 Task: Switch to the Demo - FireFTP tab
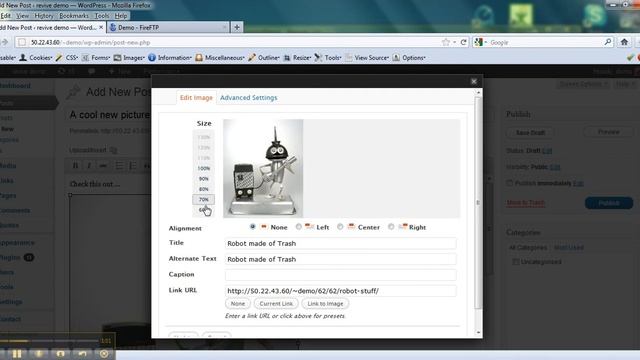tap(168, 27)
